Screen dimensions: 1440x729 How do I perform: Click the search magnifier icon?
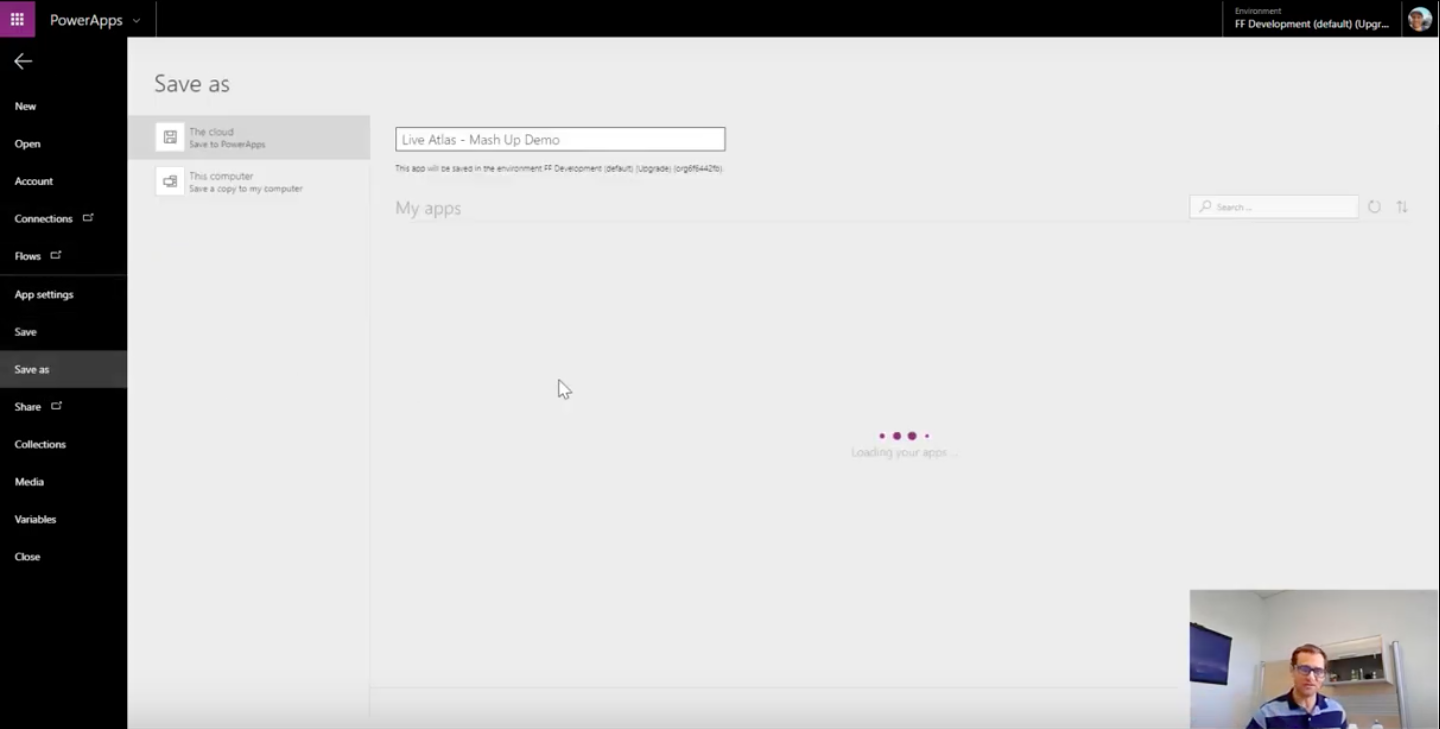1205,207
